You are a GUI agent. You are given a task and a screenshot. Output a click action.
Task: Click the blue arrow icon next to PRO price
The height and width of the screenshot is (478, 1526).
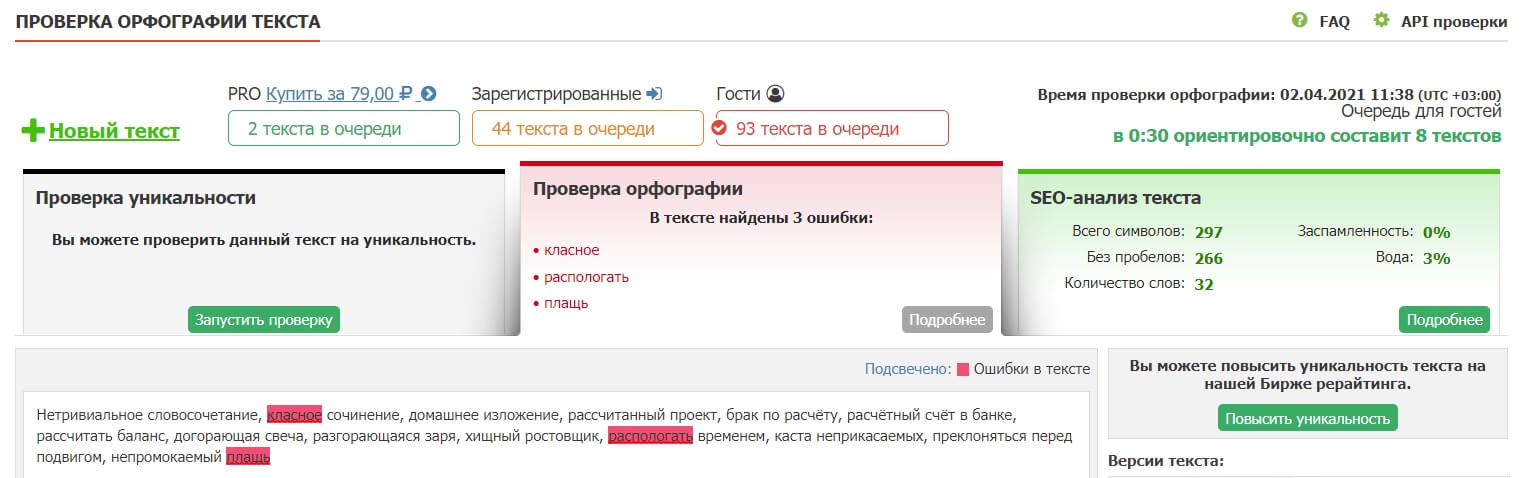coord(429,94)
